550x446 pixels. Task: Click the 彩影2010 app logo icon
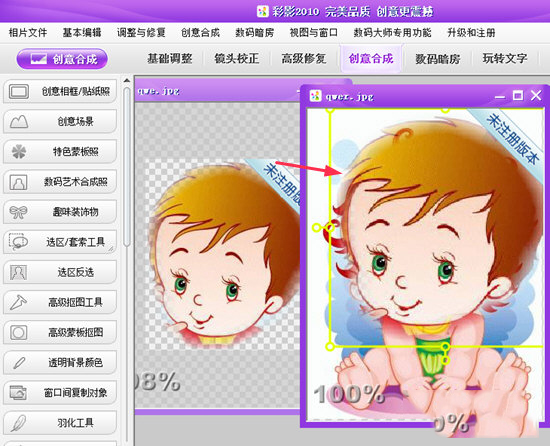click(x=262, y=11)
